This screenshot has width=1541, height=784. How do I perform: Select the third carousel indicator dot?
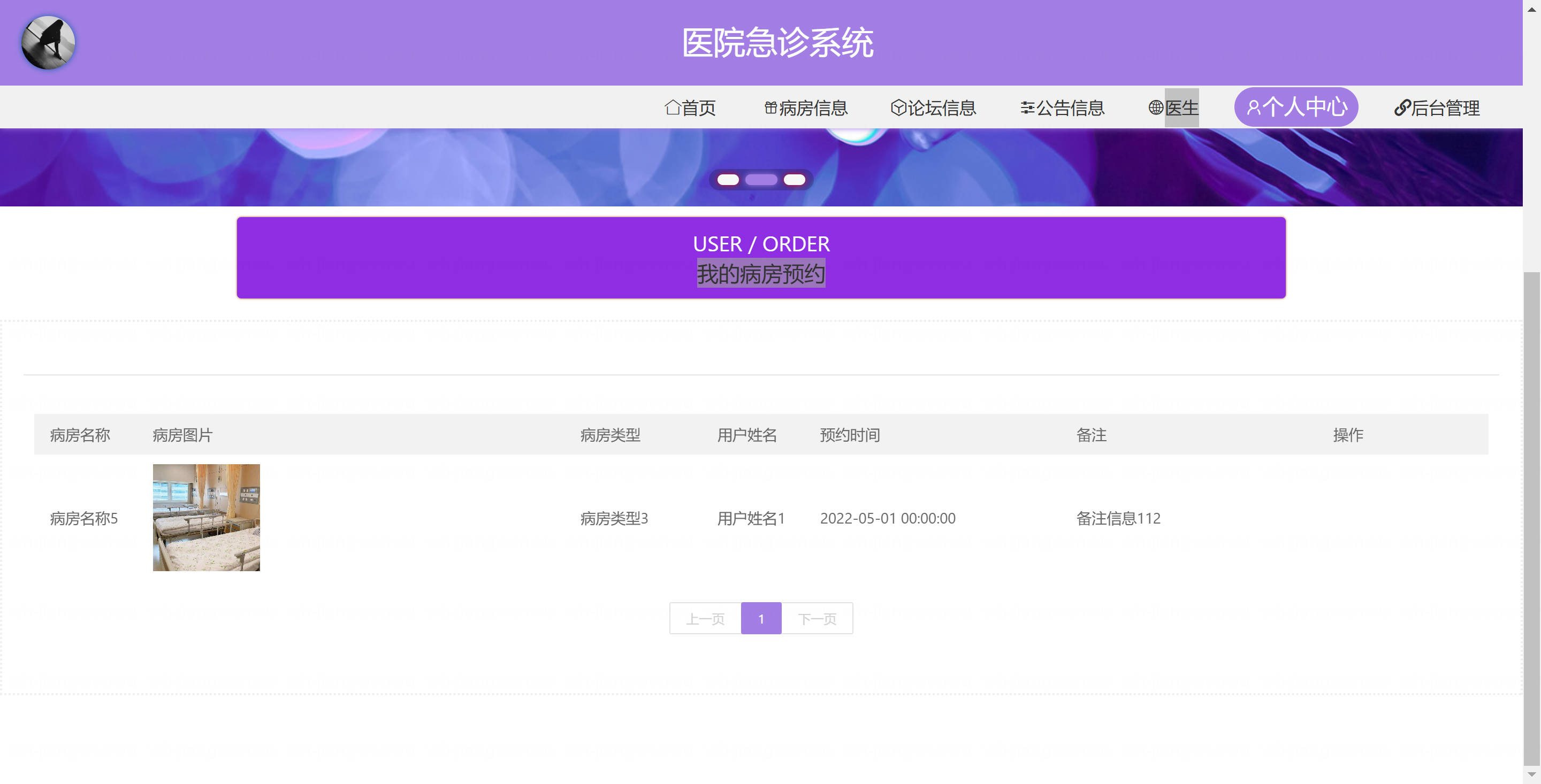[x=795, y=180]
